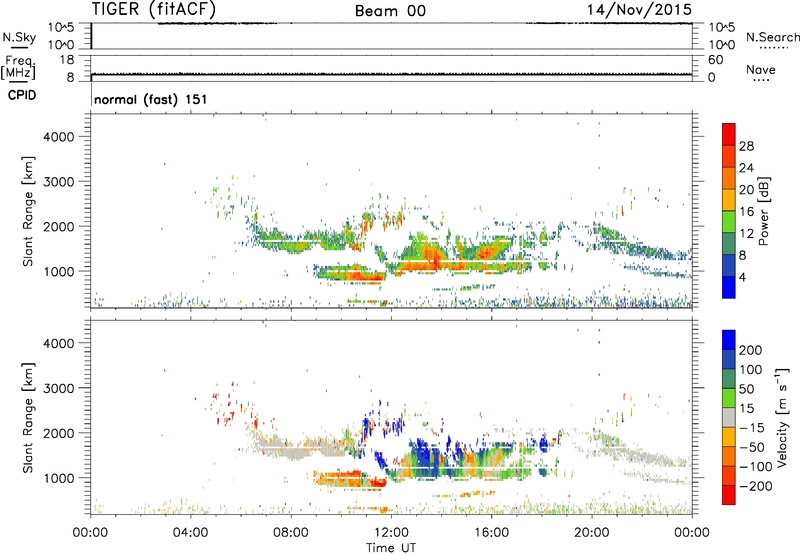Select the N.Sky legend label

point(19,37)
